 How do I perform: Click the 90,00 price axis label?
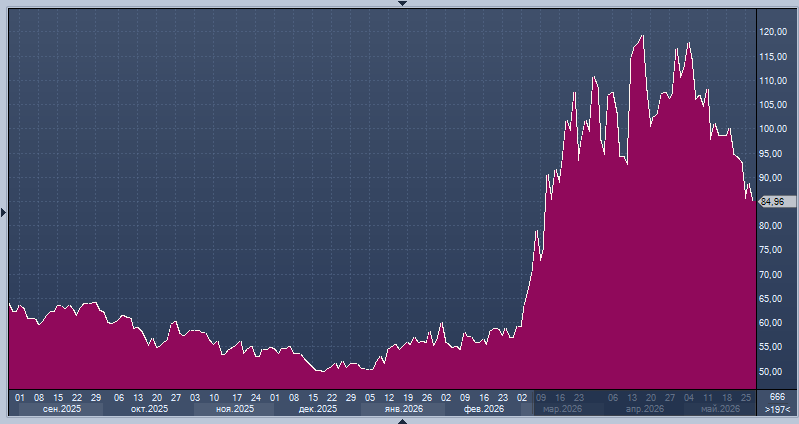point(773,177)
